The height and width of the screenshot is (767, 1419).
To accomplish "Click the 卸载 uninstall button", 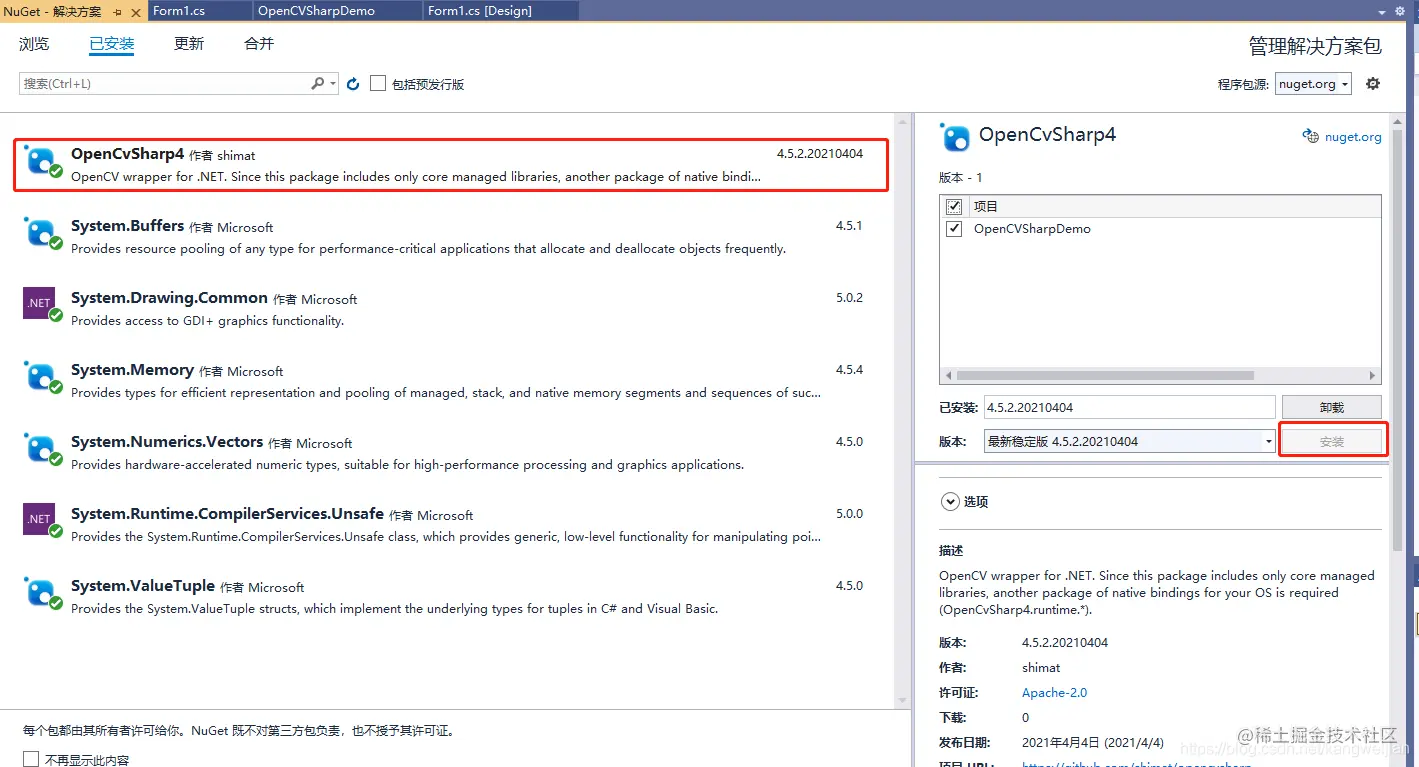I will pyautogui.click(x=1331, y=408).
